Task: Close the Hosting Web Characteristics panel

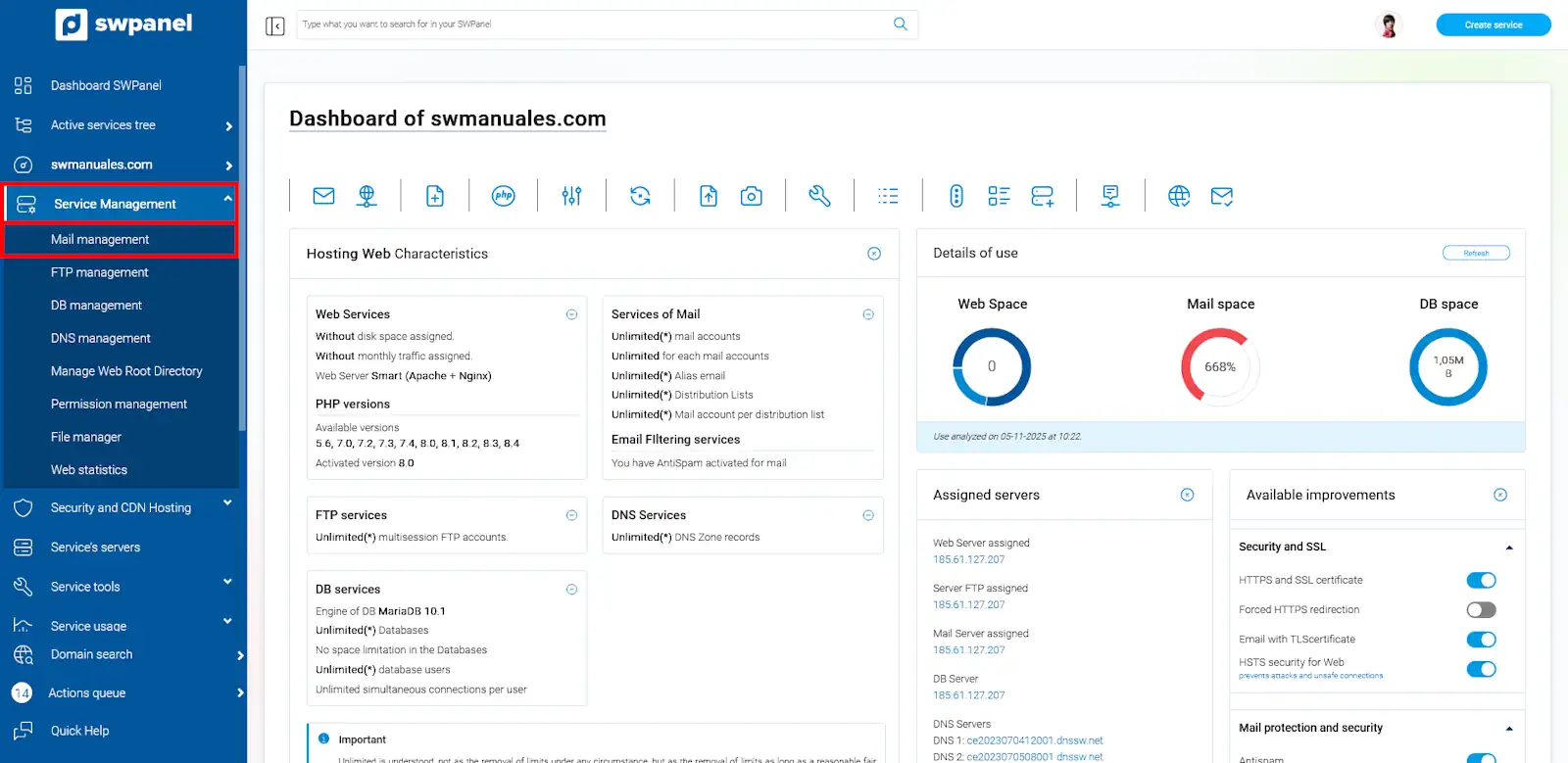Action: click(x=874, y=254)
